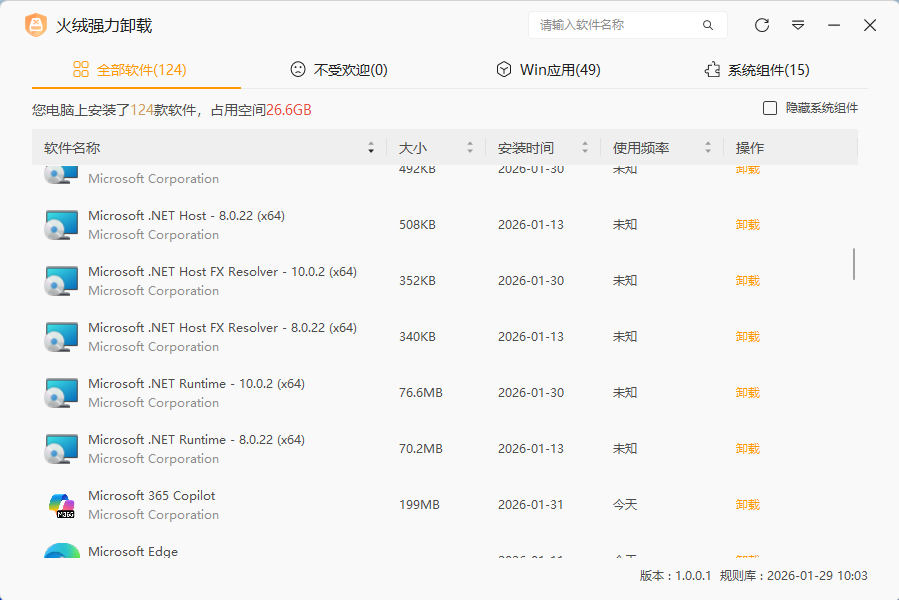
Task: Switch to the 不受欢迎(0) tab
Action: click(339, 70)
